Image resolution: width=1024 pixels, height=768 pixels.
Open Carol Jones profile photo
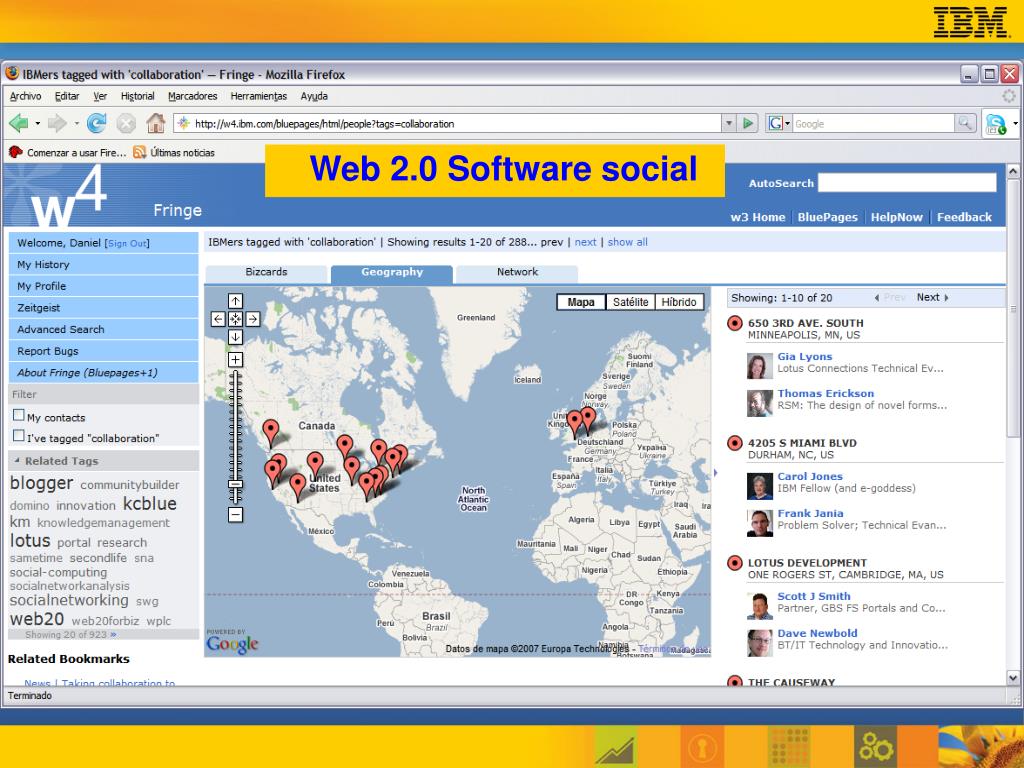coord(758,486)
